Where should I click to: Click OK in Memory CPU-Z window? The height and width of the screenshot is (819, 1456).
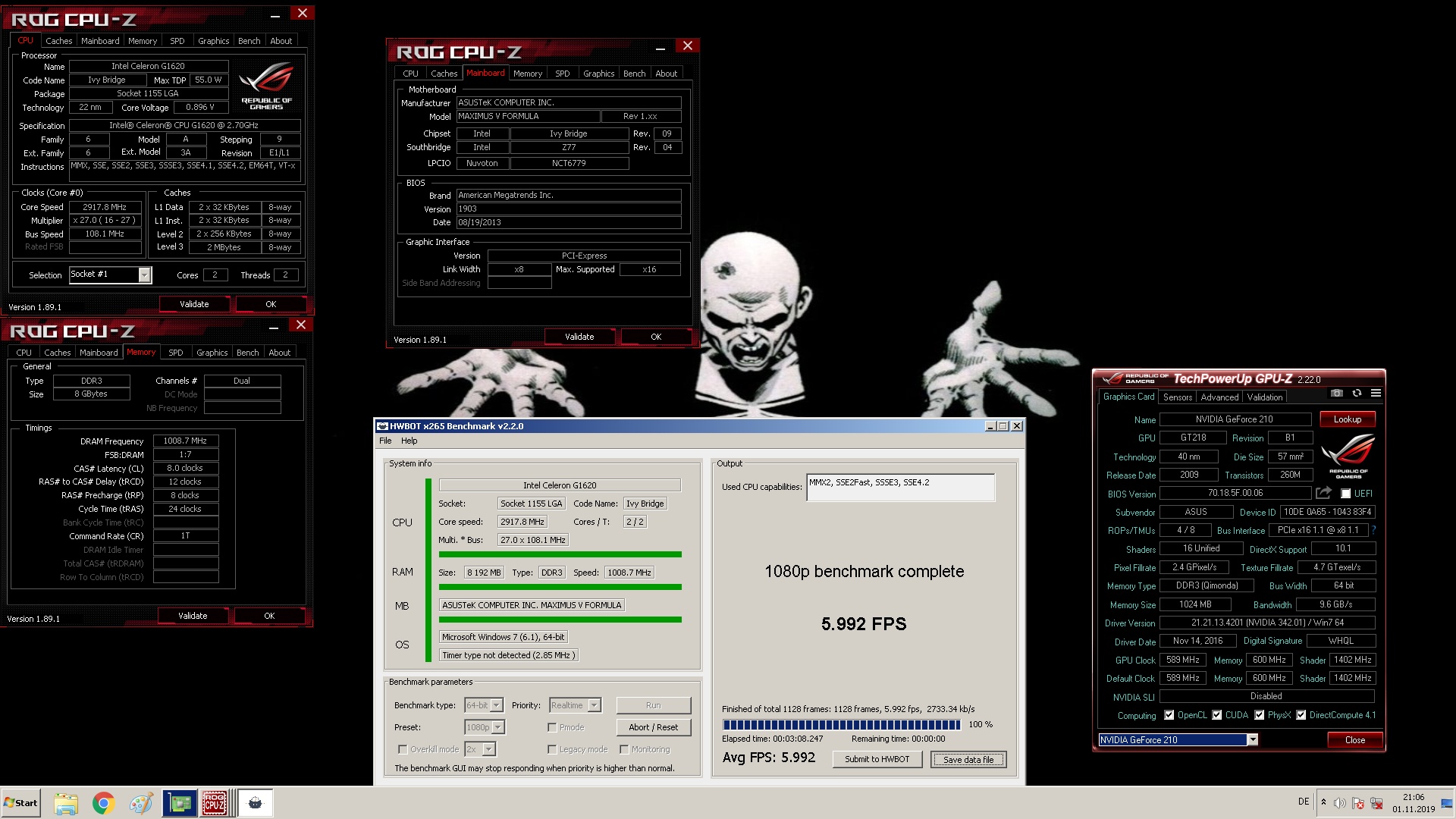click(269, 616)
